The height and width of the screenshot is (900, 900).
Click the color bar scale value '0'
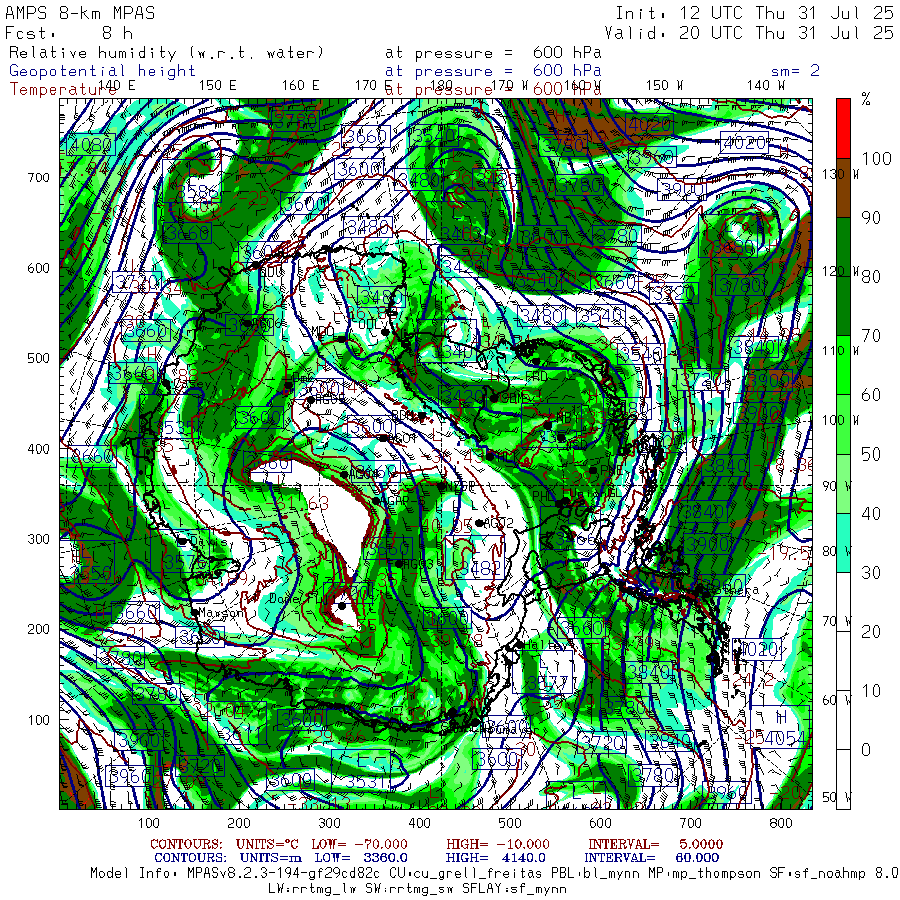point(866,750)
